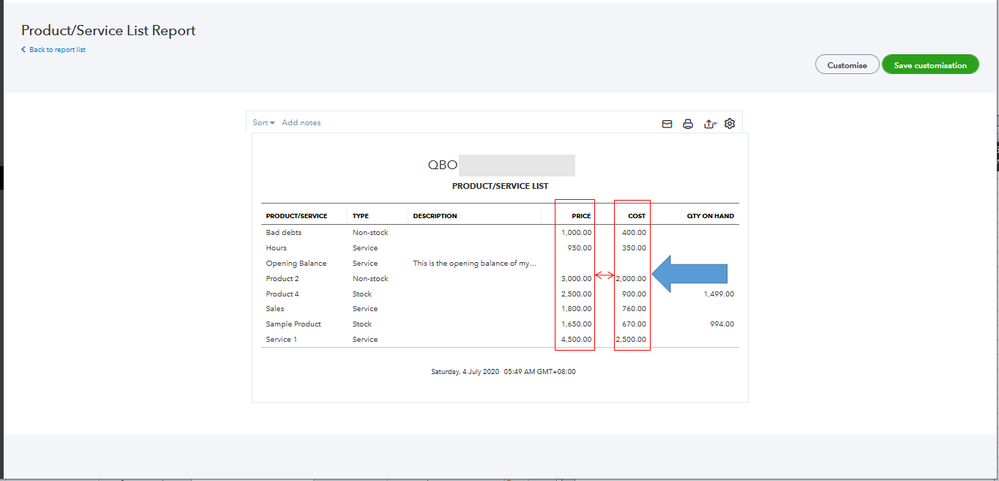999x481 pixels.
Task: Click Add notes link
Action: (x=301, y=122)
